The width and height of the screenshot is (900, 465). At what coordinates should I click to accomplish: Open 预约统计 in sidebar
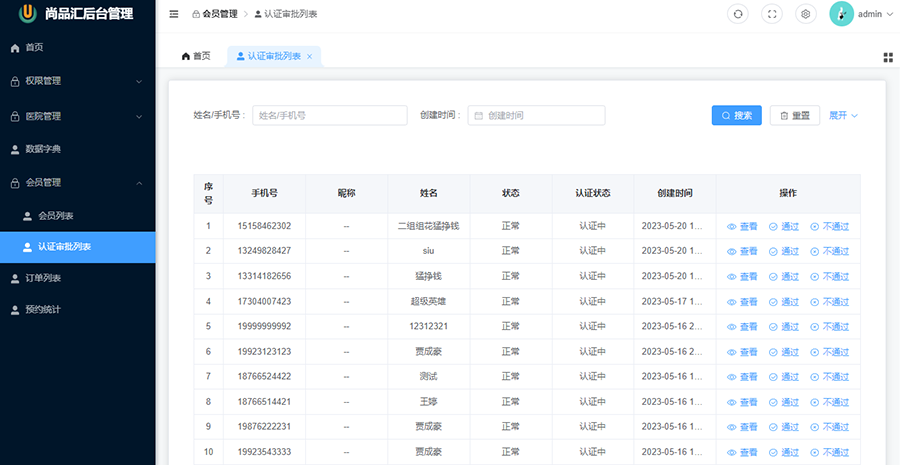(x=77, y=309)
